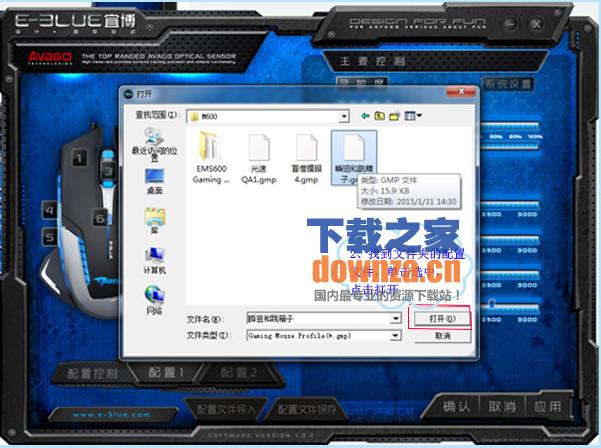Screen dimensions: 601x448
Task: Expand the file type dropdown arrow
Action: tap(396, 336)
